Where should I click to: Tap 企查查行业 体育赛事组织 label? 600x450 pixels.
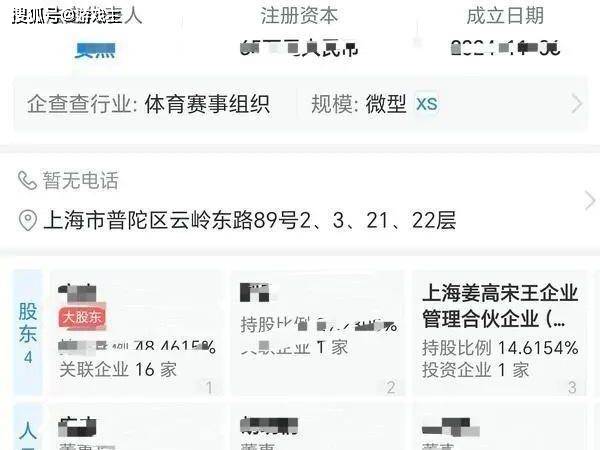[x=148, y=104]
